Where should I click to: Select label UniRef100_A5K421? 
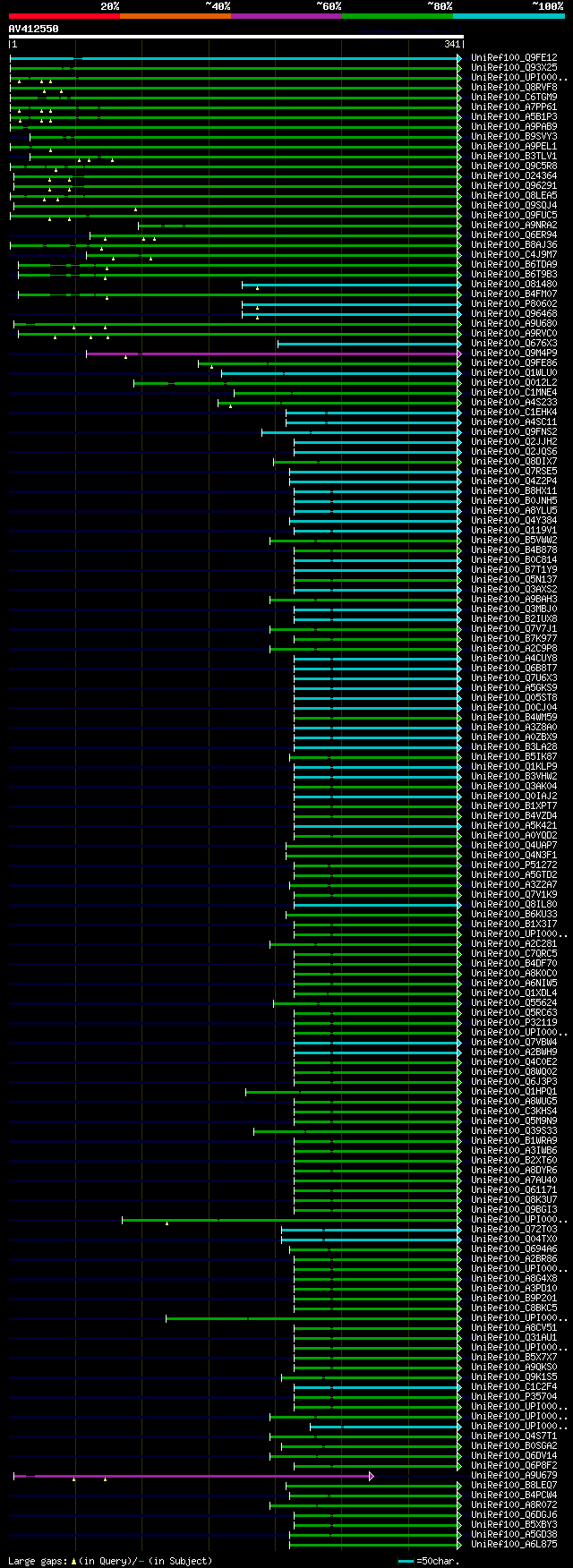tap(514, 826)
